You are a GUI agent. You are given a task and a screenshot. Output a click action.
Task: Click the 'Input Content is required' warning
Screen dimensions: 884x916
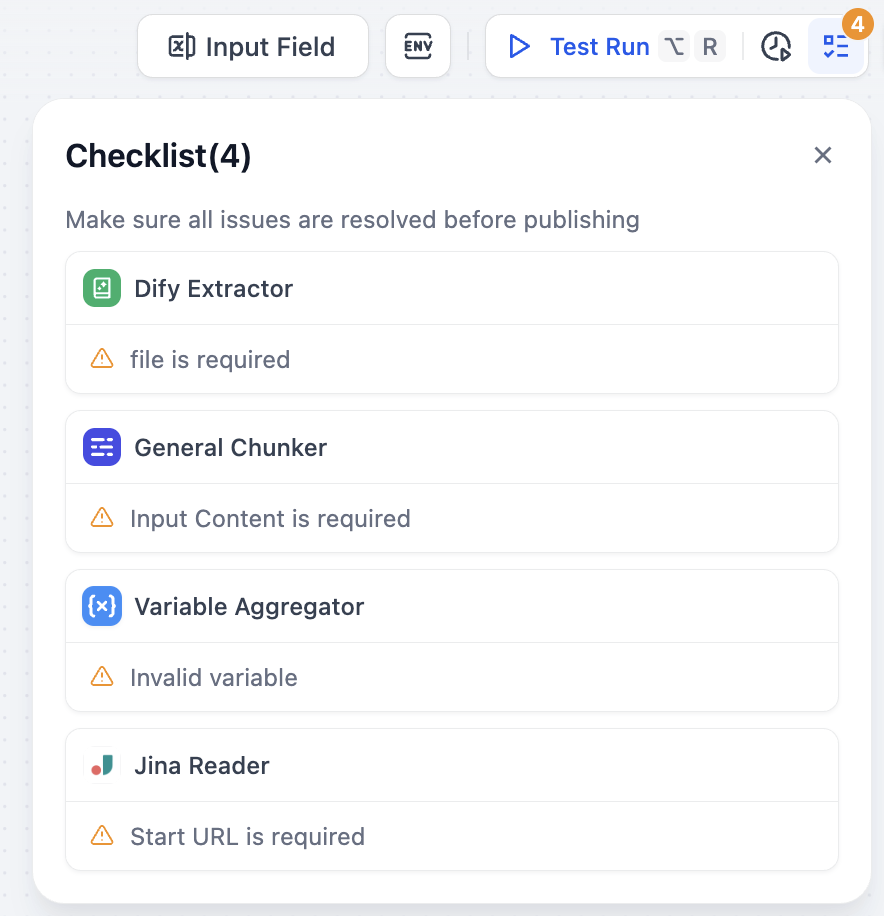(270, 518)
